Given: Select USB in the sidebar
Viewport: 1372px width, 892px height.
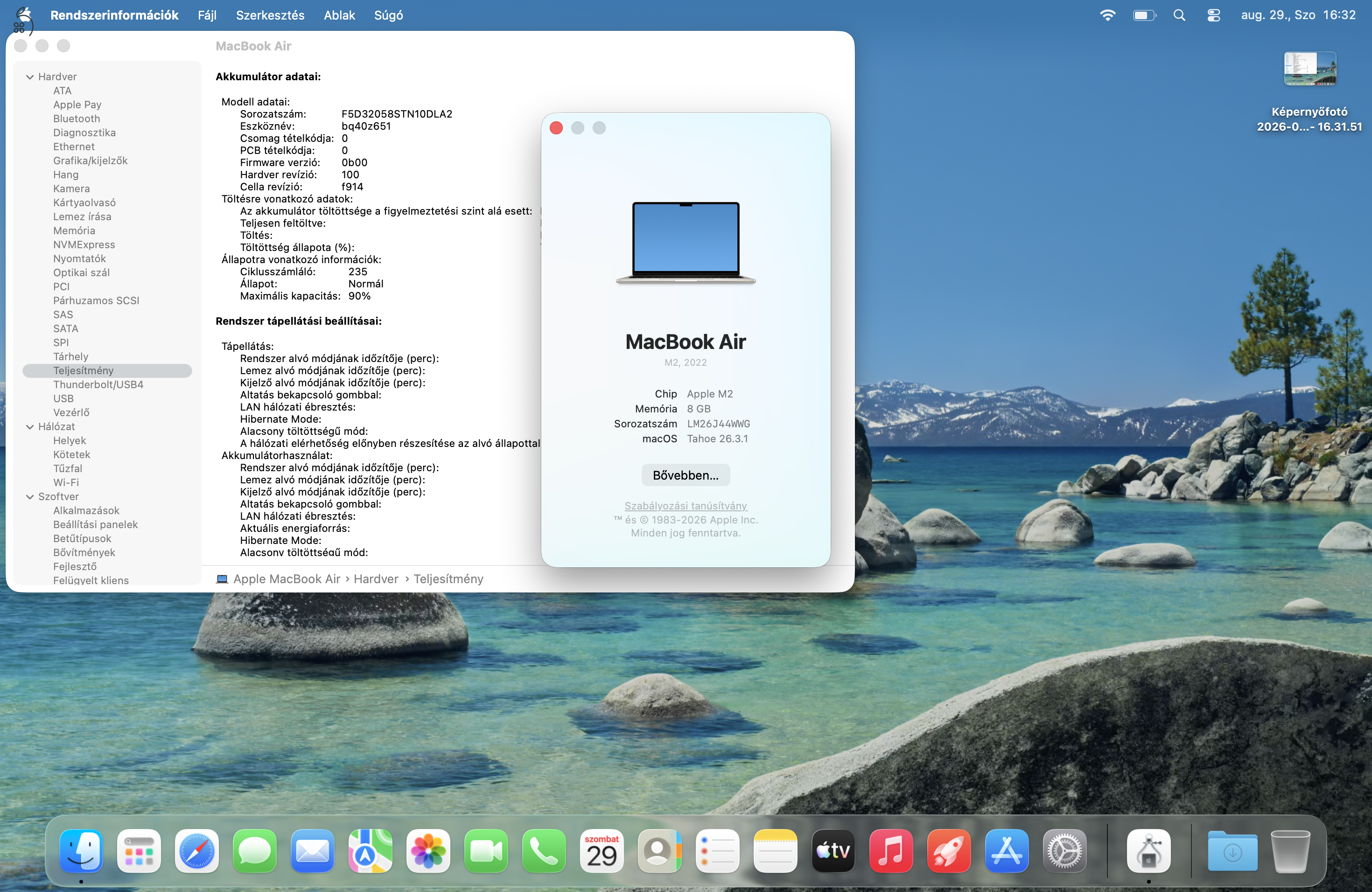Looking at the screenshot, I should 63,398.
